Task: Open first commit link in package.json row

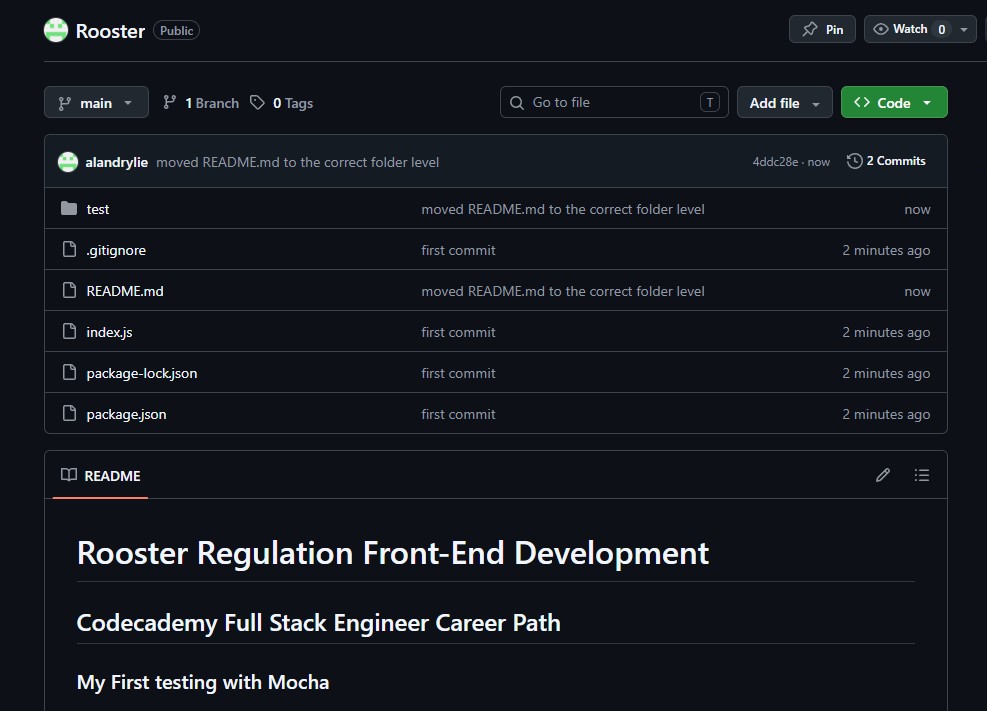Action: pos(458,414)
